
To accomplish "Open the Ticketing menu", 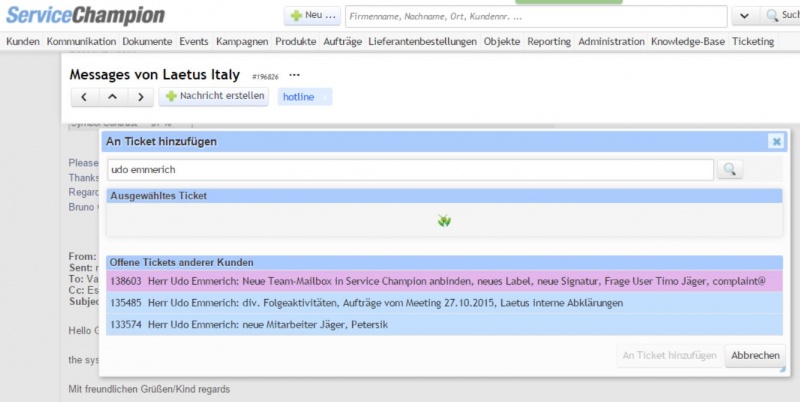I will pyautogui.click(x=753, y=42).
